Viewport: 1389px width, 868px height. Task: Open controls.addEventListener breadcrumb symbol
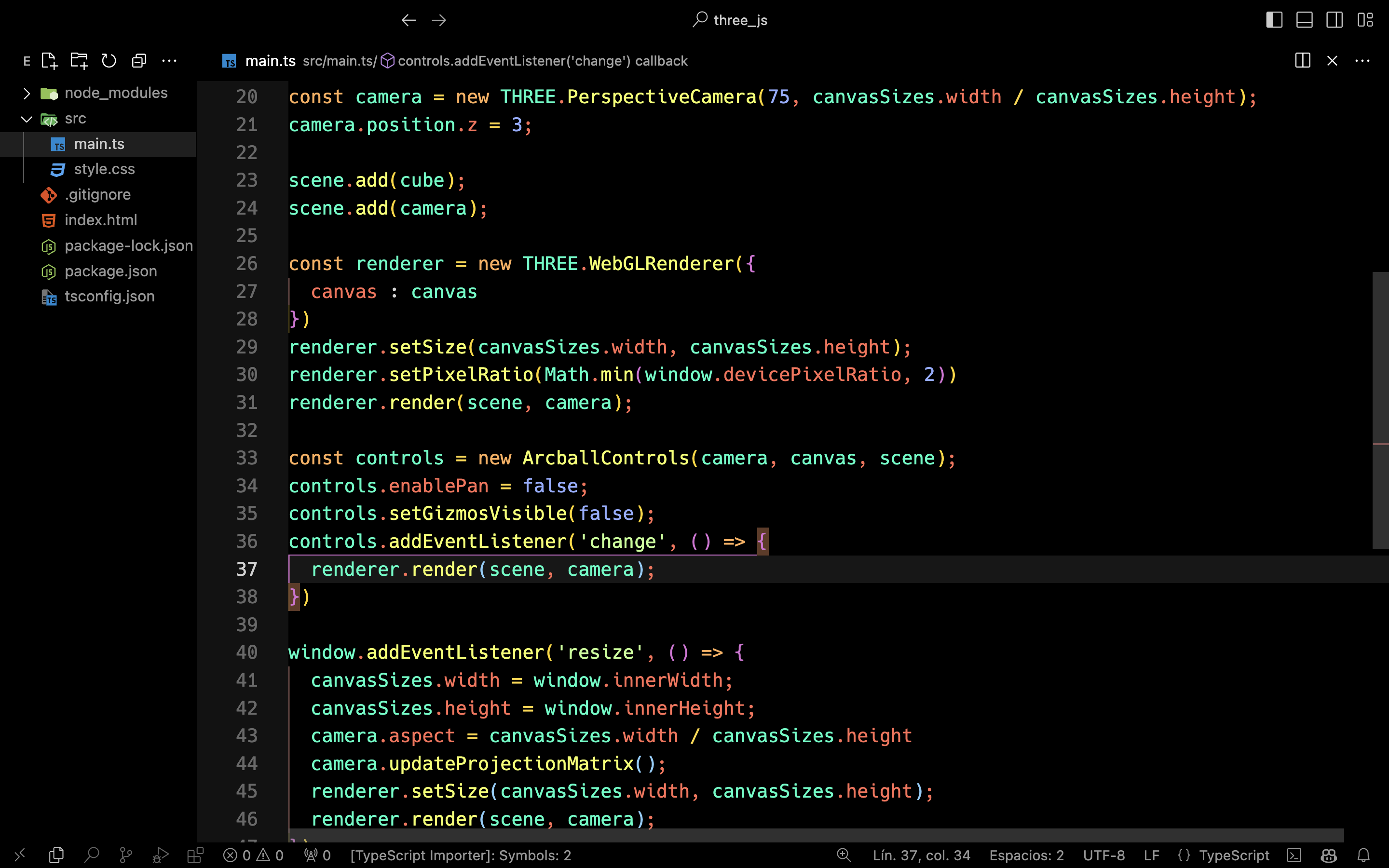(543, 61)
